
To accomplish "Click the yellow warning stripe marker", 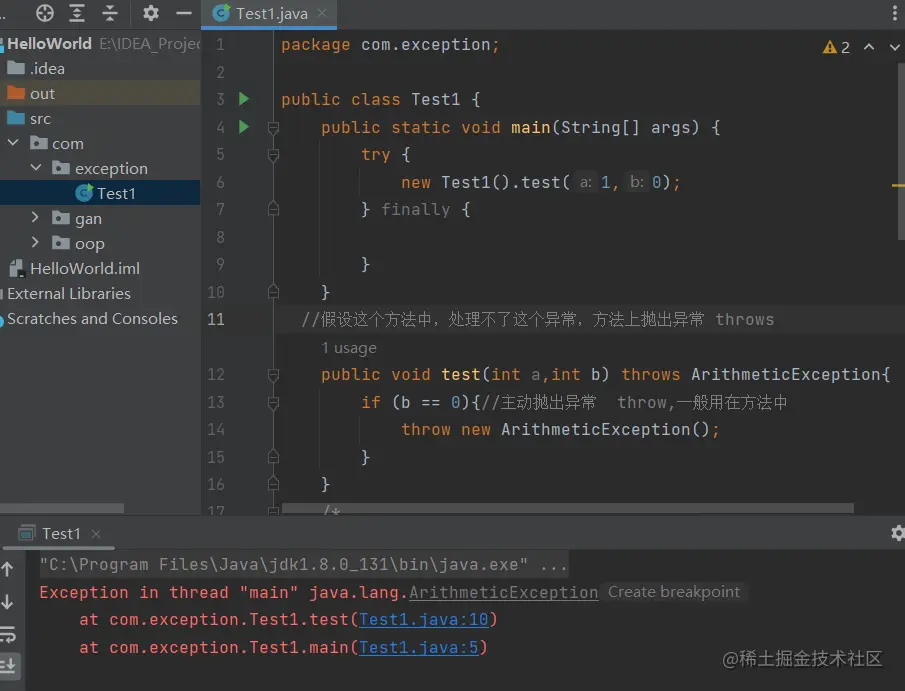I will [898, 185].
